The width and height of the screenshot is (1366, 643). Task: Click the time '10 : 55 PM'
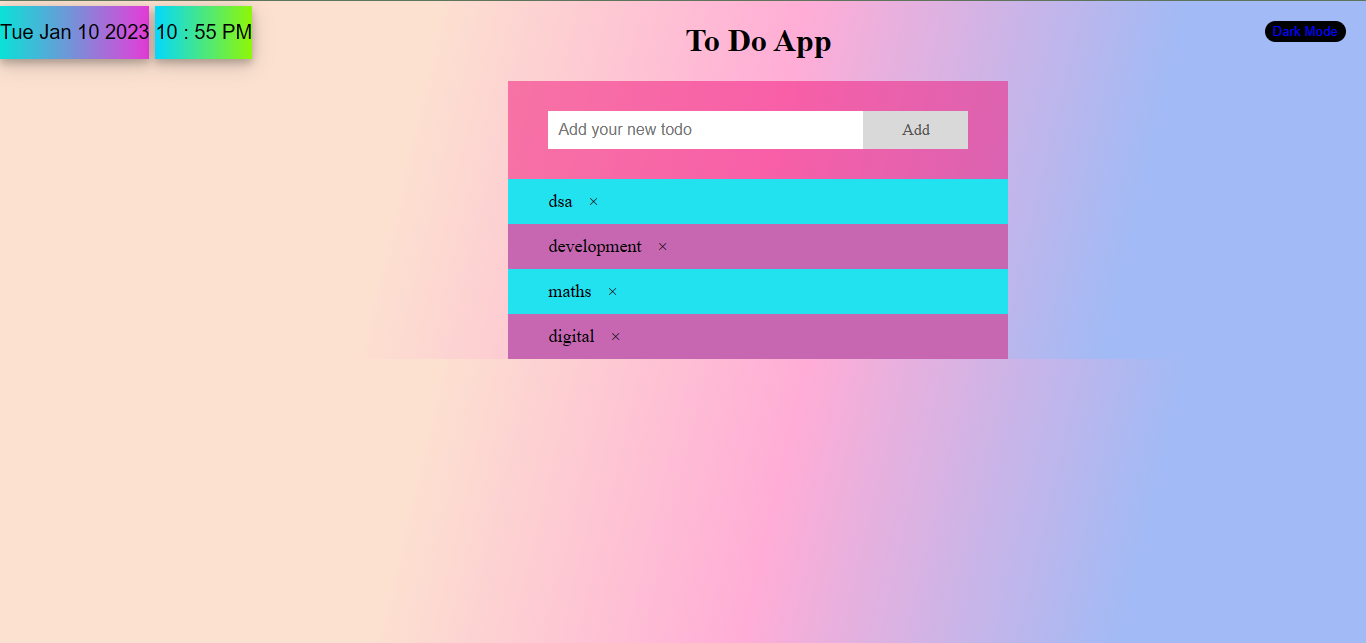pyautogui.click(x=203, y=32)
